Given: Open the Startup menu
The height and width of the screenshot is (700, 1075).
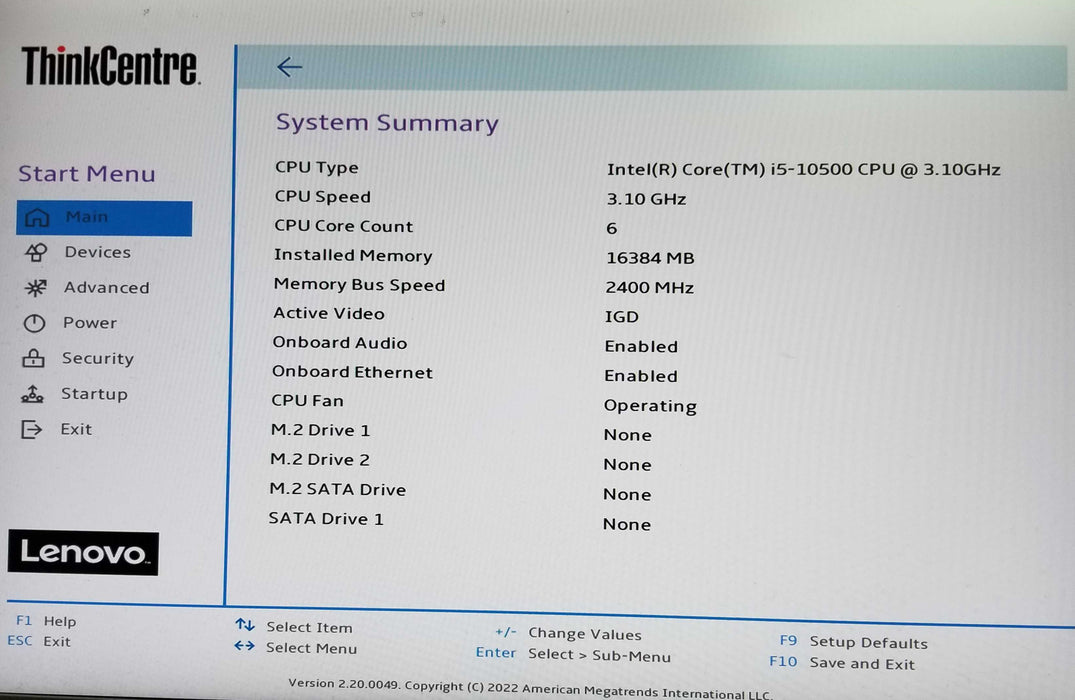Looking at the screenshot, I should pyautogui.click(x=94, y=394).
